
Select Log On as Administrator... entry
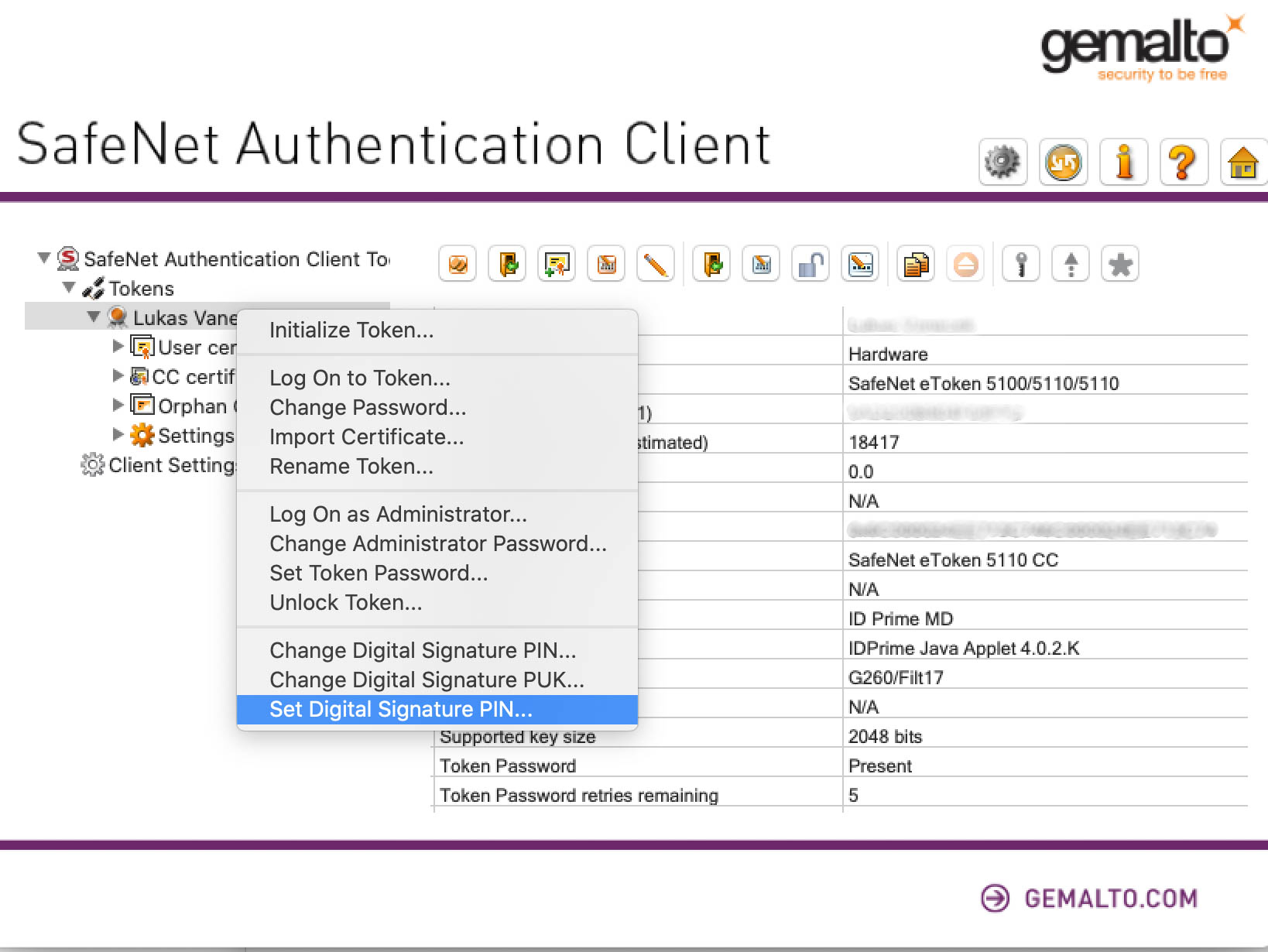coord(437,515)
